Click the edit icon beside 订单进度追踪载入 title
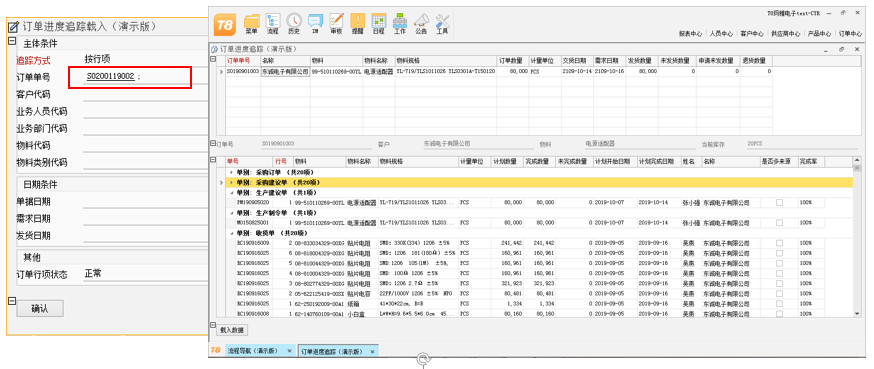This screenshot has width=874, height=369. [14, 26]
